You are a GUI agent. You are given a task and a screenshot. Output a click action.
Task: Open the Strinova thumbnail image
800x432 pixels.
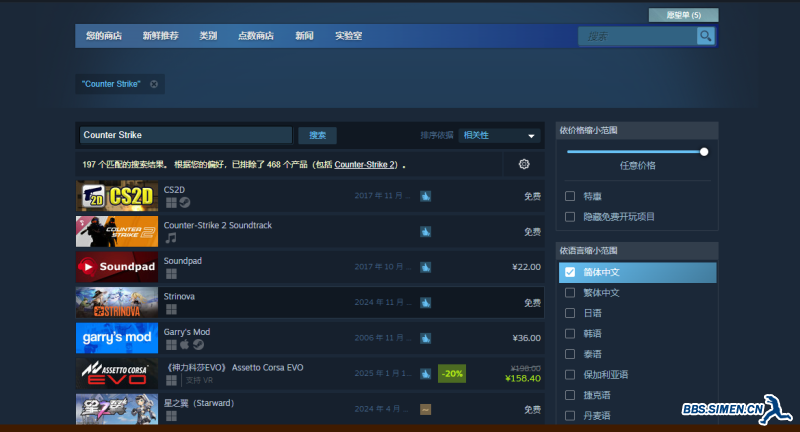click(117, 302)
